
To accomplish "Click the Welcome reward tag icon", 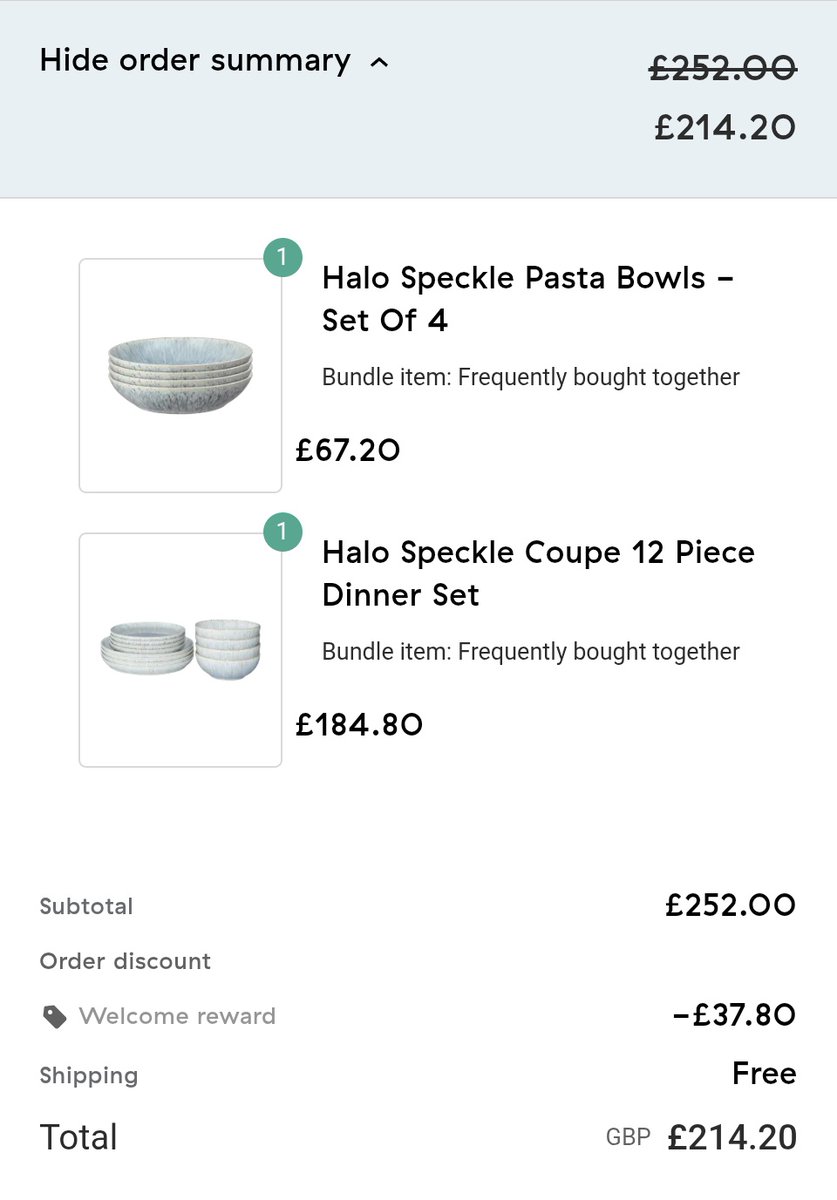I will tap(55, 1017).
